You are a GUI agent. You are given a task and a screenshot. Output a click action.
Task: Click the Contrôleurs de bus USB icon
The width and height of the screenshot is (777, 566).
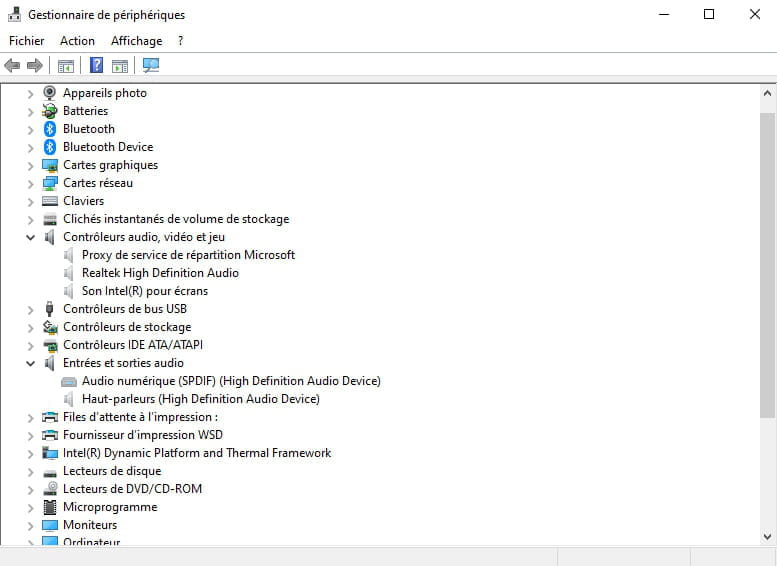point(50,309)
